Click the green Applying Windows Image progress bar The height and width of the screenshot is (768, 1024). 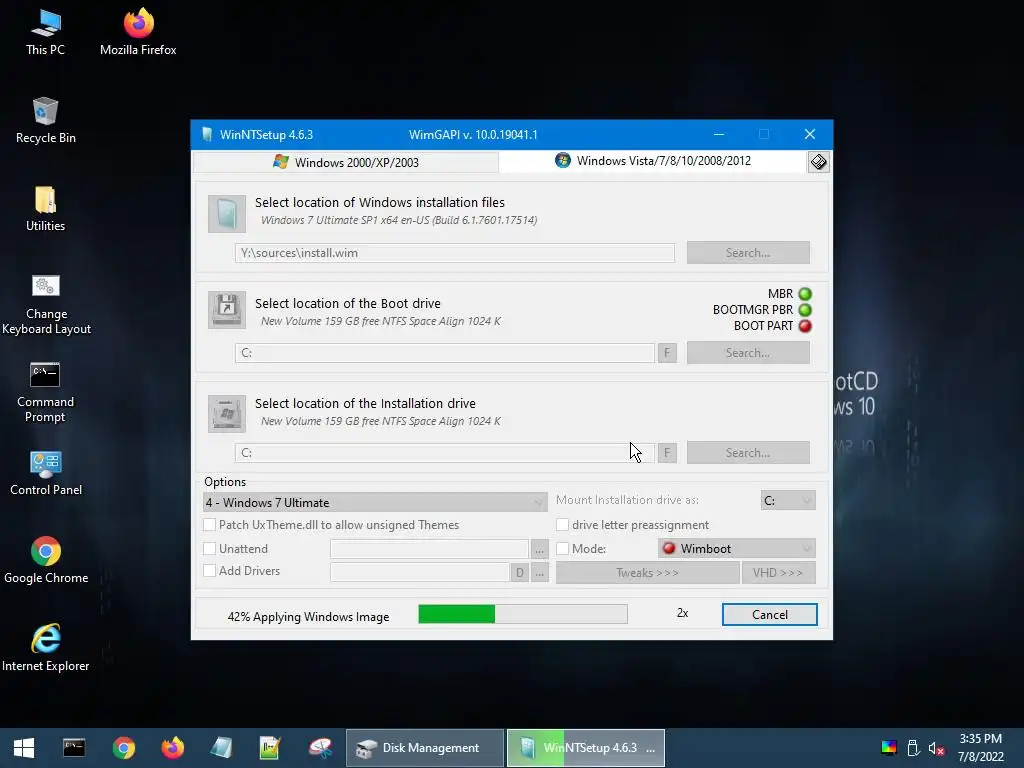click(x=523, y=614)
